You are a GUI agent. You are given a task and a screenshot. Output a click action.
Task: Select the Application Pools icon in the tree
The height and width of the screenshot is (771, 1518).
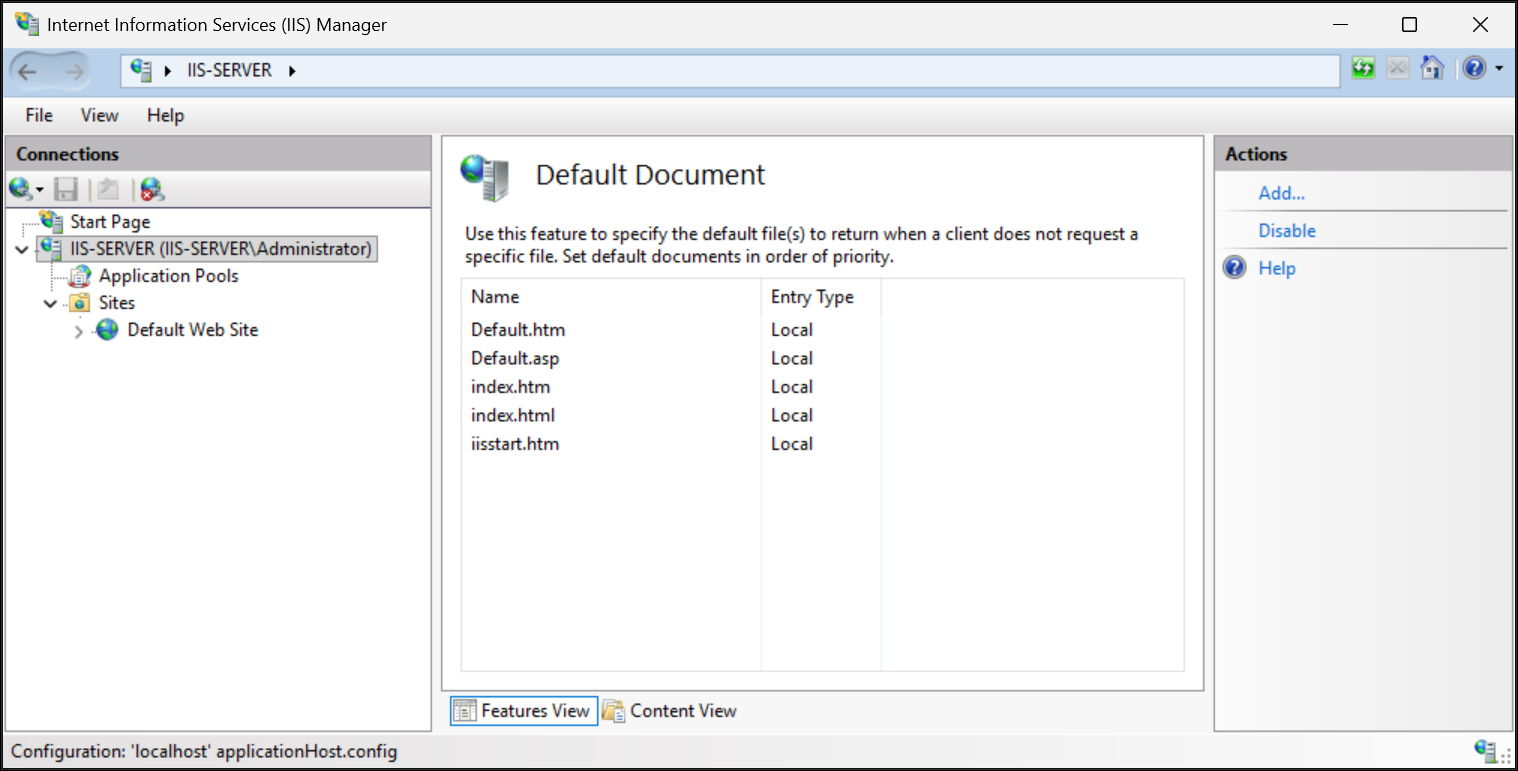pos(80,276)
